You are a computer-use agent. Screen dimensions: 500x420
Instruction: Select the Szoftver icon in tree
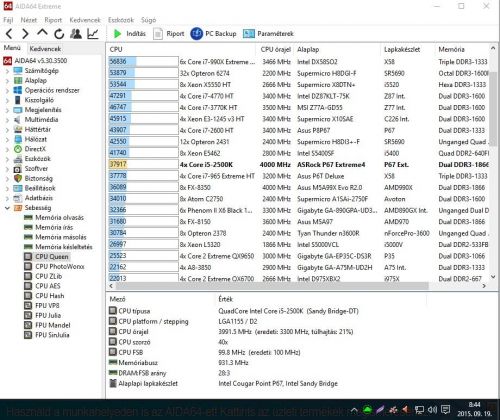coord(18,169)
